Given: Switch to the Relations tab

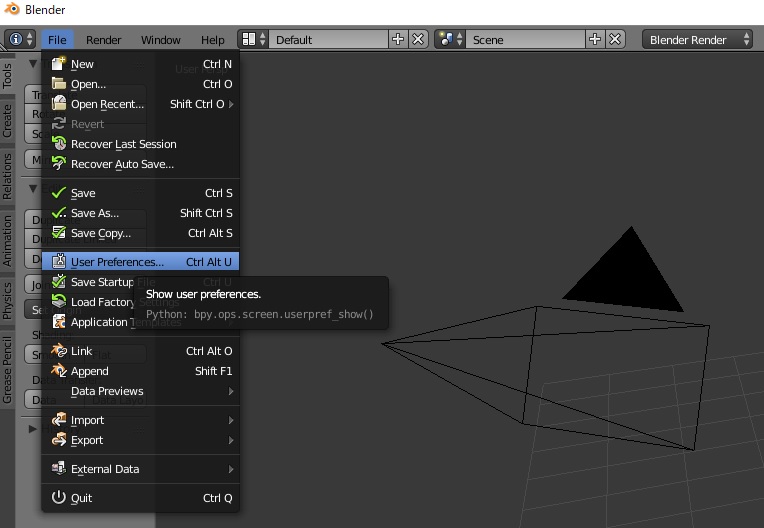Looking at the screenshot, I should point(7,176).
